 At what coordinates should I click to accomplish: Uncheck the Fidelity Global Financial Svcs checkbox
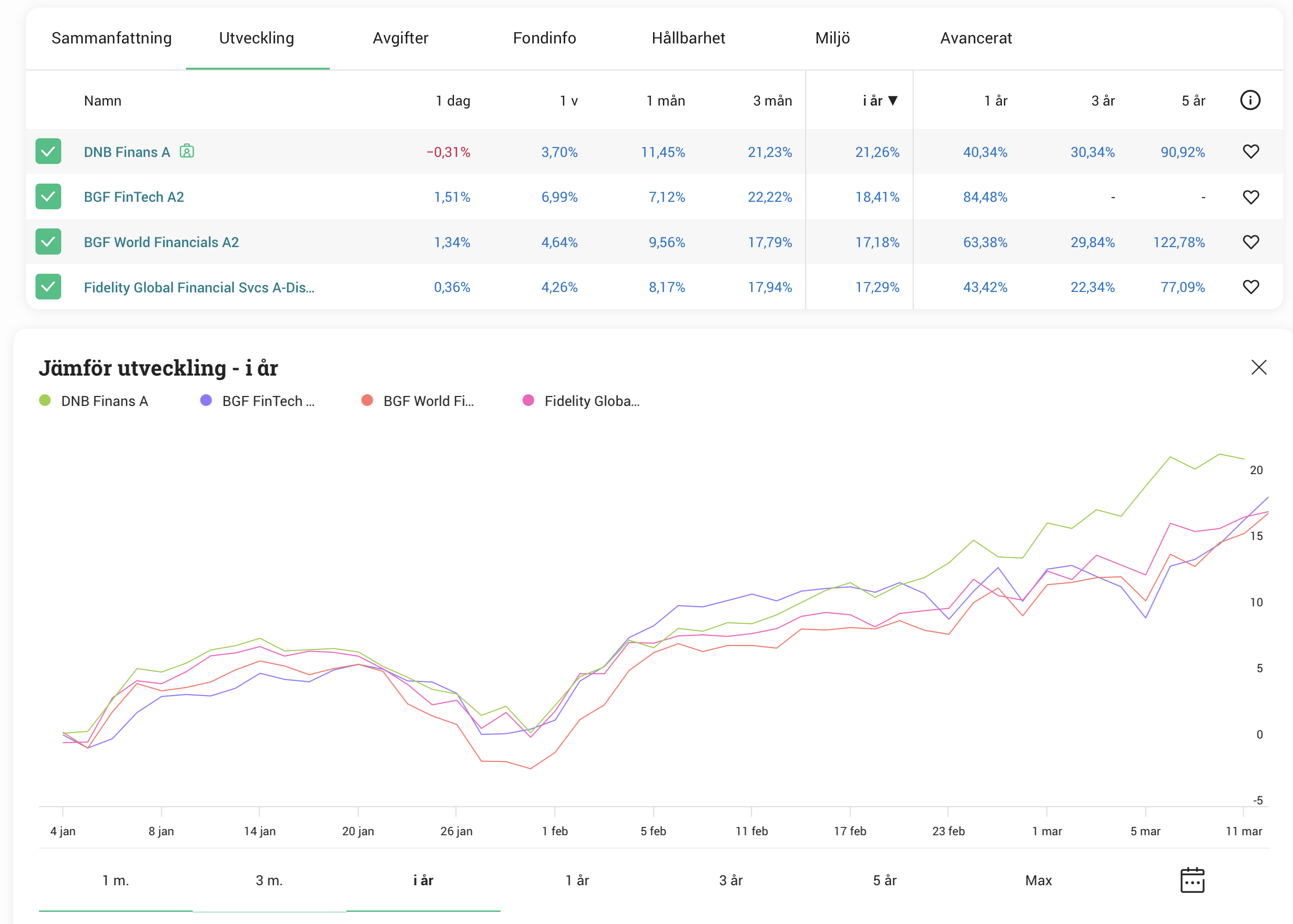coord(49,287)
